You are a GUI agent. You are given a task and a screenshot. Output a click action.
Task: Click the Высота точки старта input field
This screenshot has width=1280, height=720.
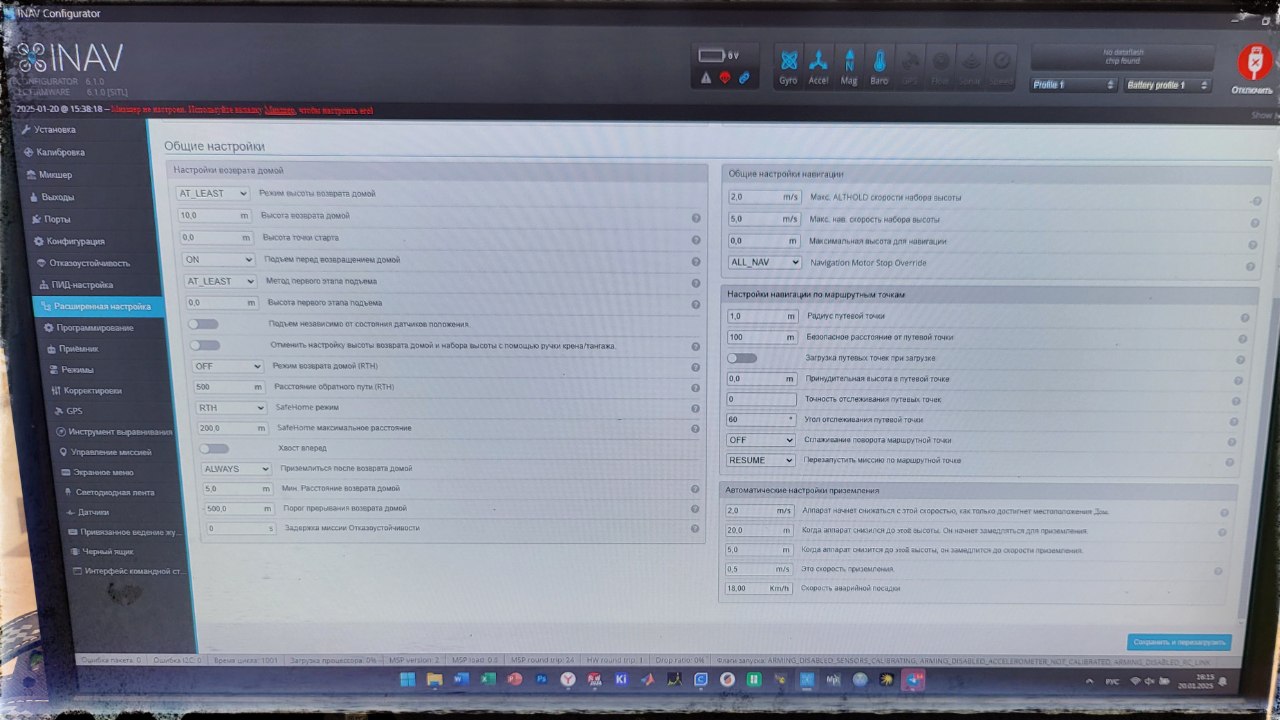pos(215,238)
